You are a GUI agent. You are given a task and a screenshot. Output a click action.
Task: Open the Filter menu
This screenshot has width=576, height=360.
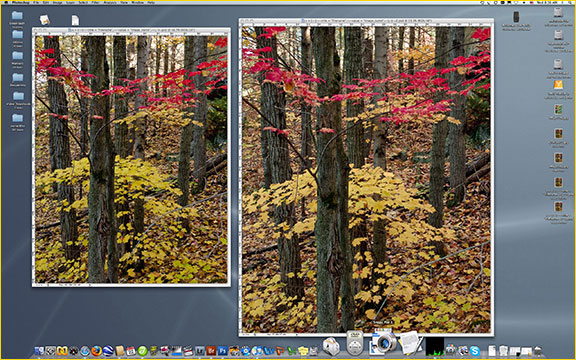pyautogui.click(x=95, y=3)
